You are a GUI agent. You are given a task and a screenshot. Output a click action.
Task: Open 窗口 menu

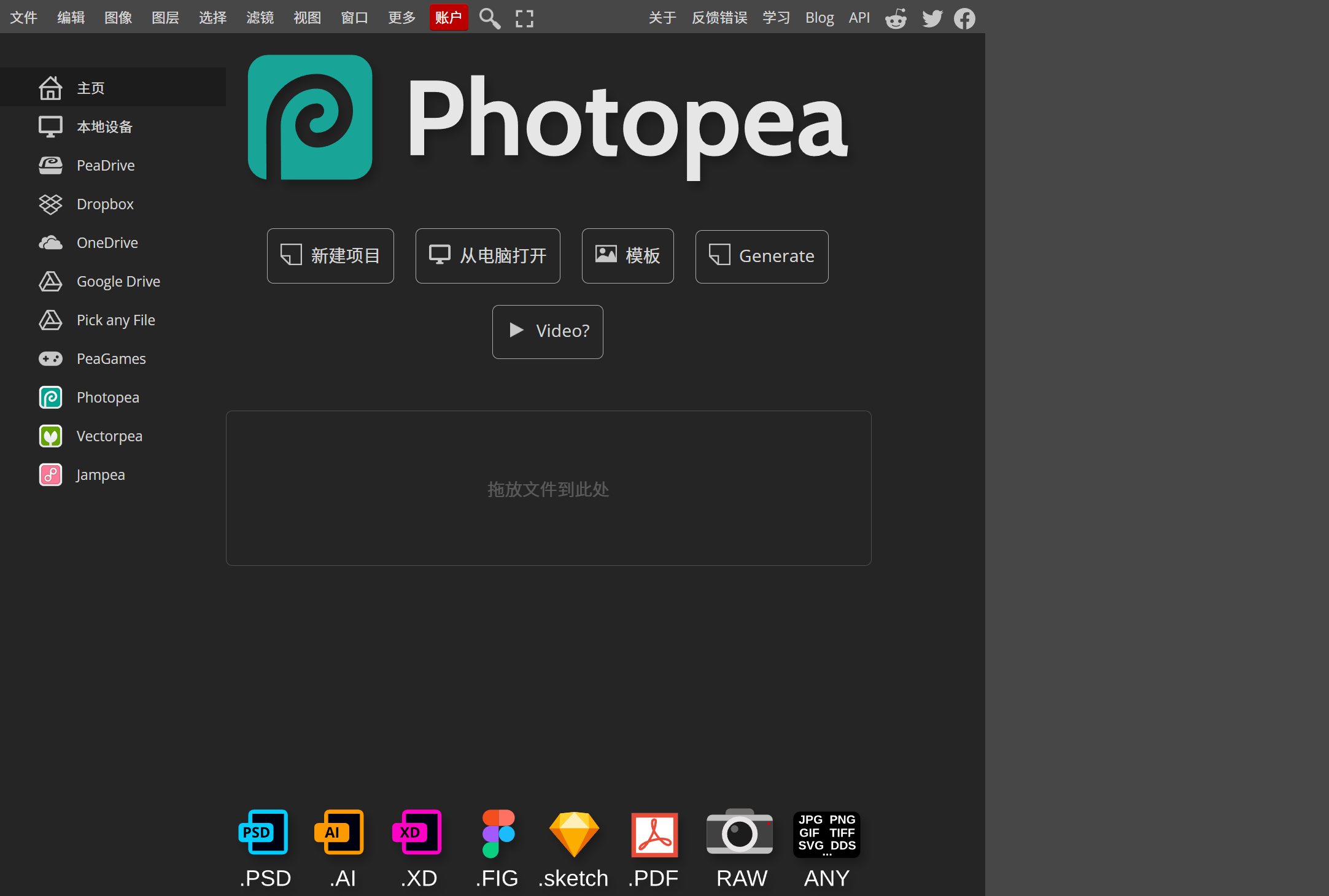(x=355, y=17)
